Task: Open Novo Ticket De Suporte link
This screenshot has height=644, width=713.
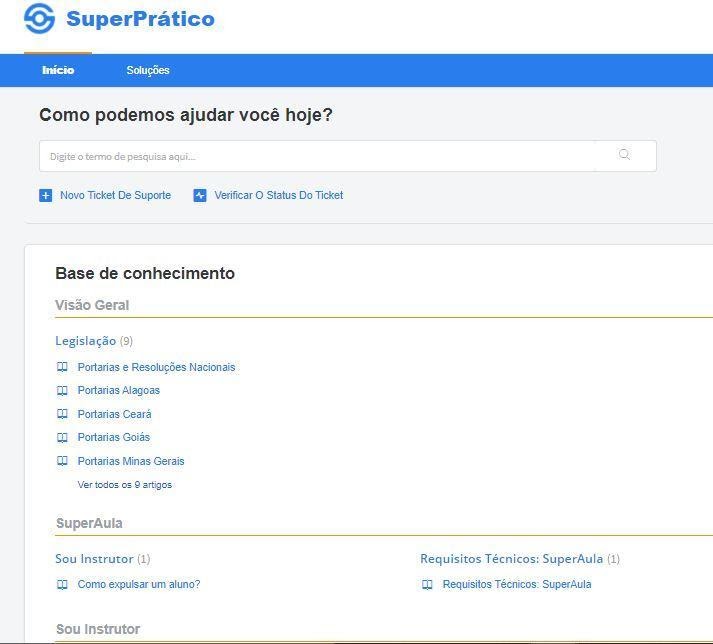Action: click(115, 195)
